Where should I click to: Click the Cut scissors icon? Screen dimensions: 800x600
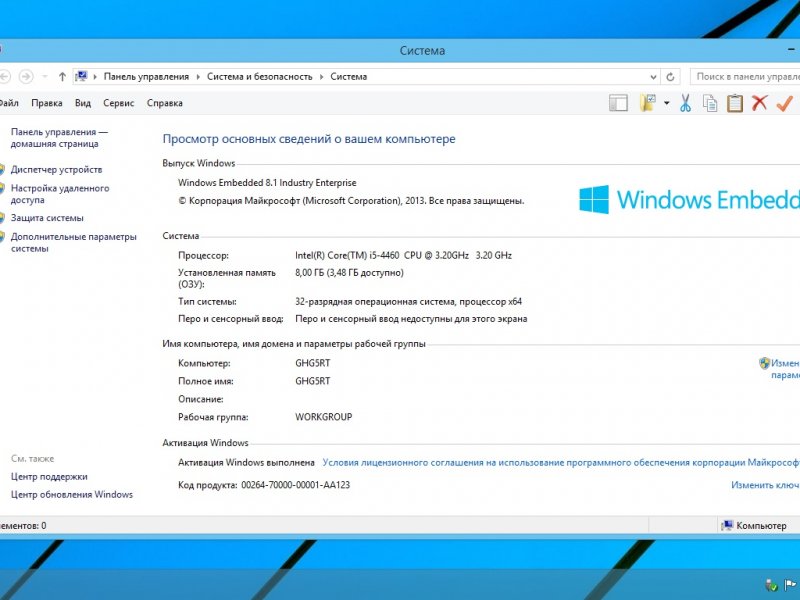(x=685, y=103)
